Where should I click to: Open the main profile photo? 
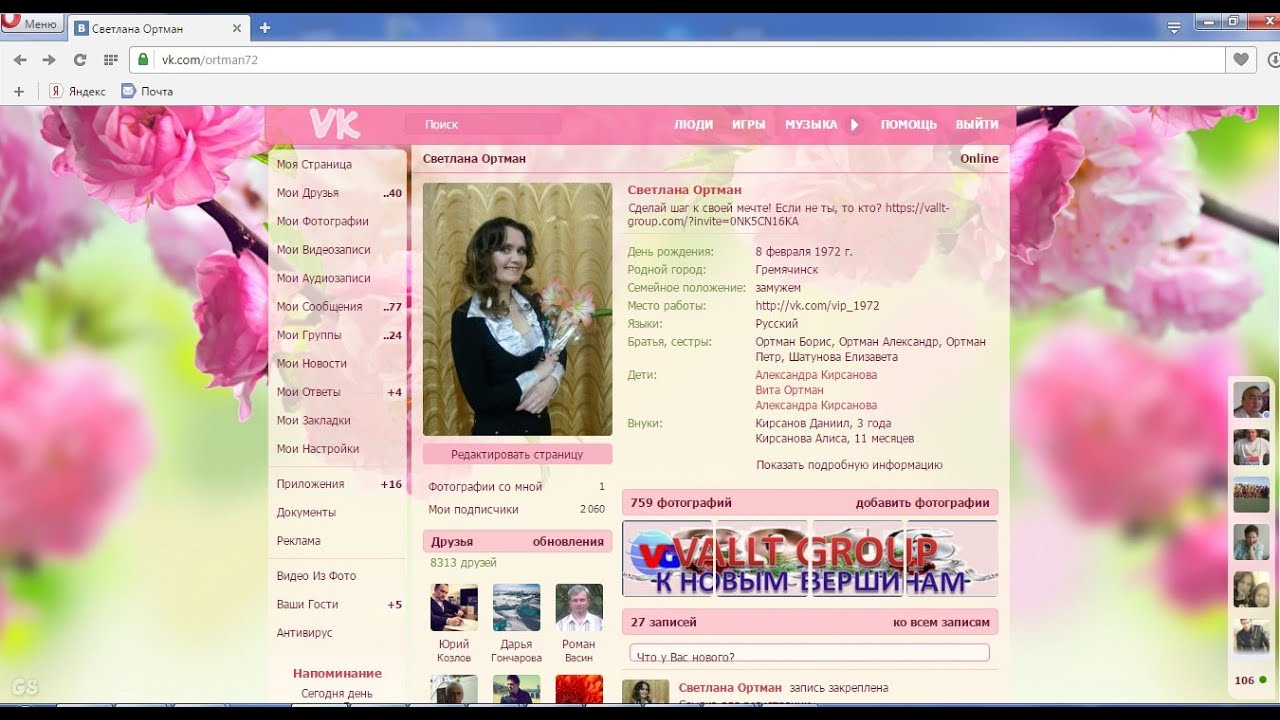point(517,309)
